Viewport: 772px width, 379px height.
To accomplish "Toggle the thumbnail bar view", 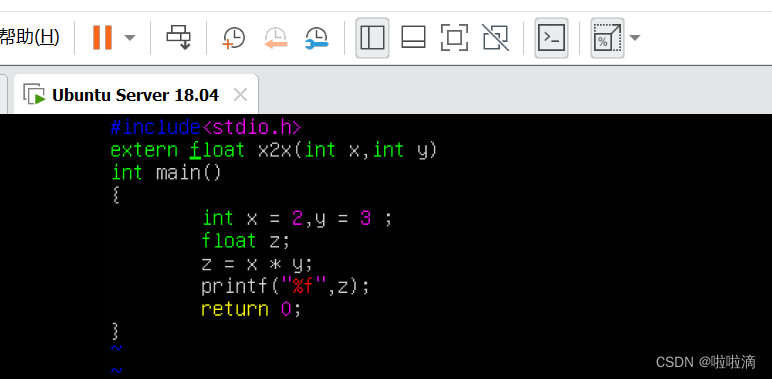I will [x=413, y=38].
